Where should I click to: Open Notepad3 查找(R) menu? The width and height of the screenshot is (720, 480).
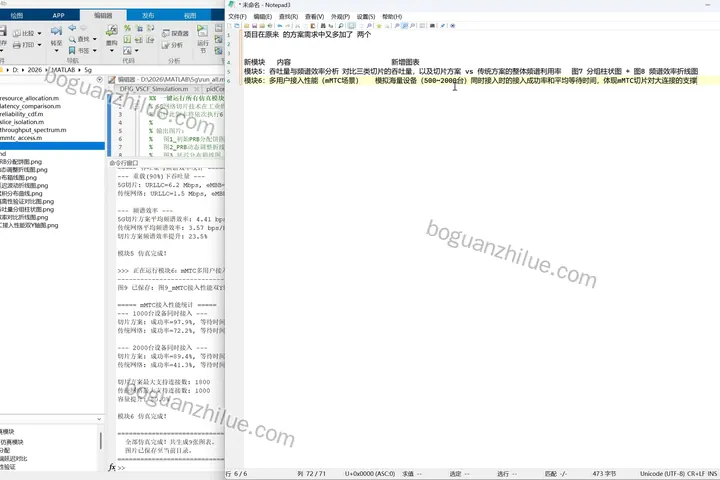pyautogui.click(x=288, y=17)
